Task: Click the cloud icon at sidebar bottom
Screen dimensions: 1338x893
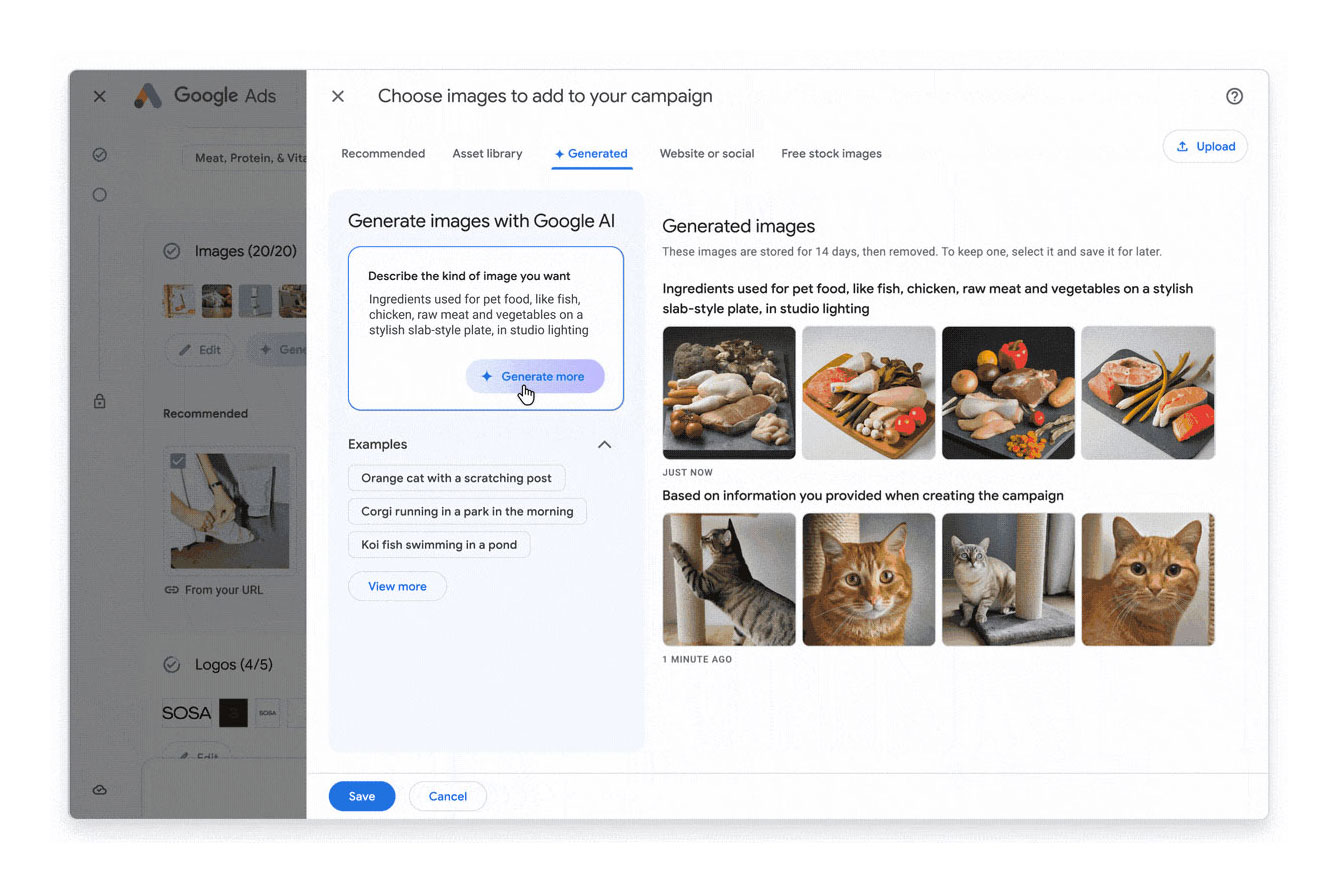Action: [99, 790]
